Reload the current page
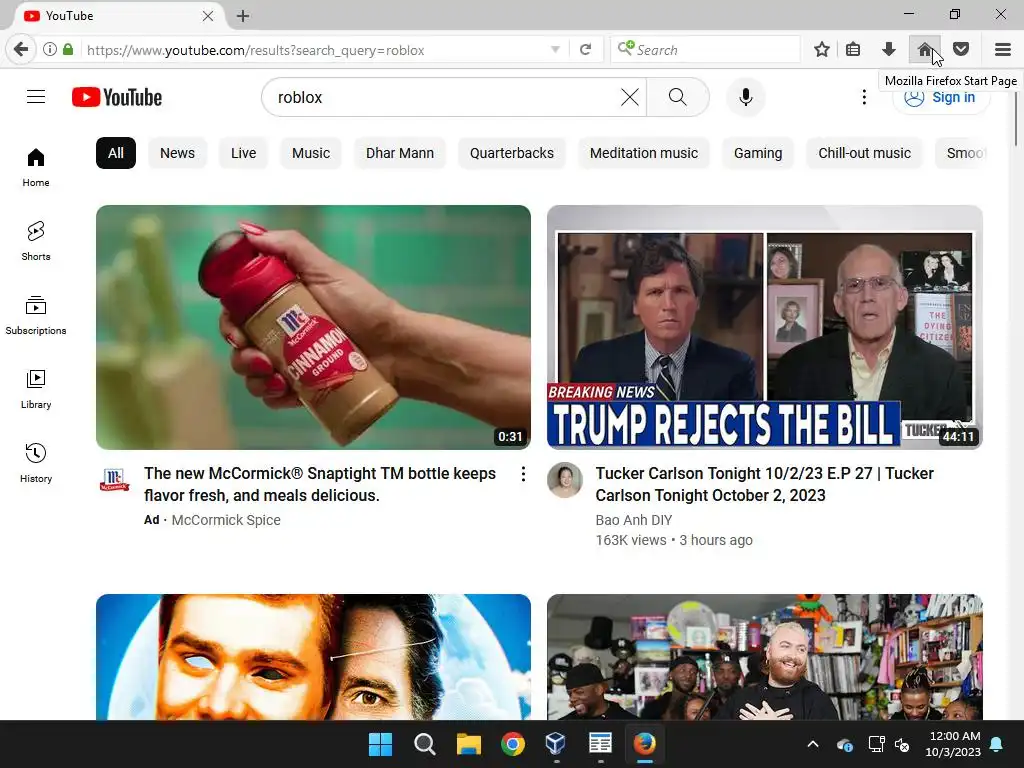Image resolution: width=1024 pixels, height=768 pixels. (586, 50)
